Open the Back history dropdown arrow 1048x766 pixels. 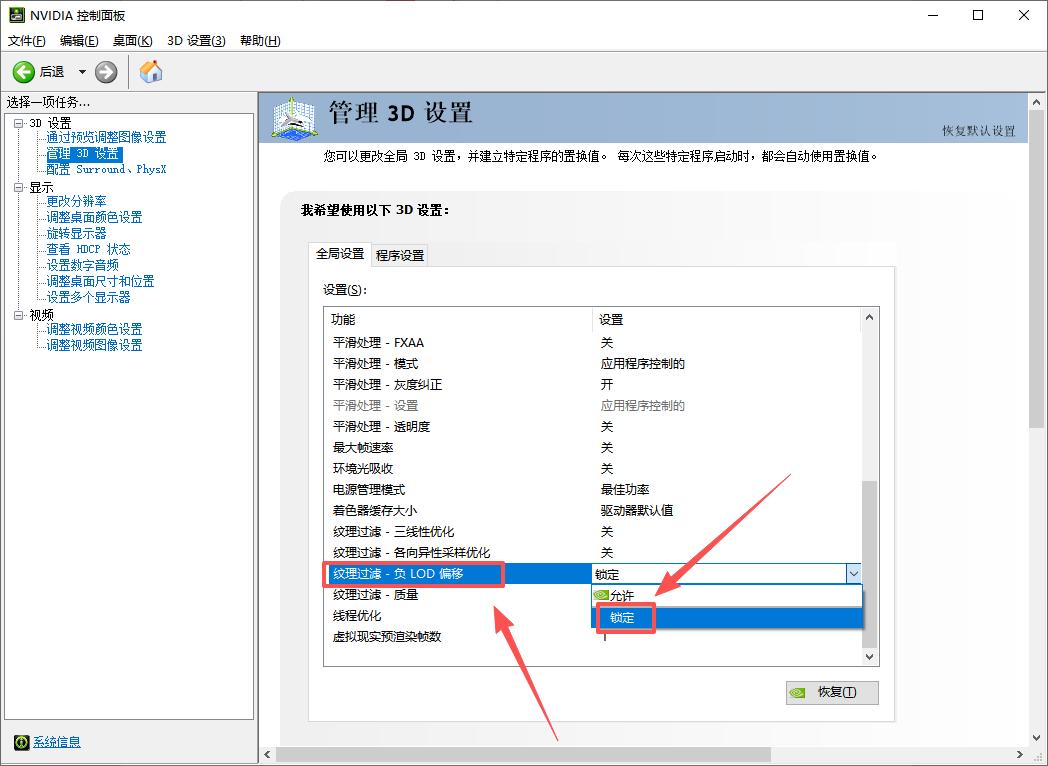pyautogui.click(x=82, y=72)
